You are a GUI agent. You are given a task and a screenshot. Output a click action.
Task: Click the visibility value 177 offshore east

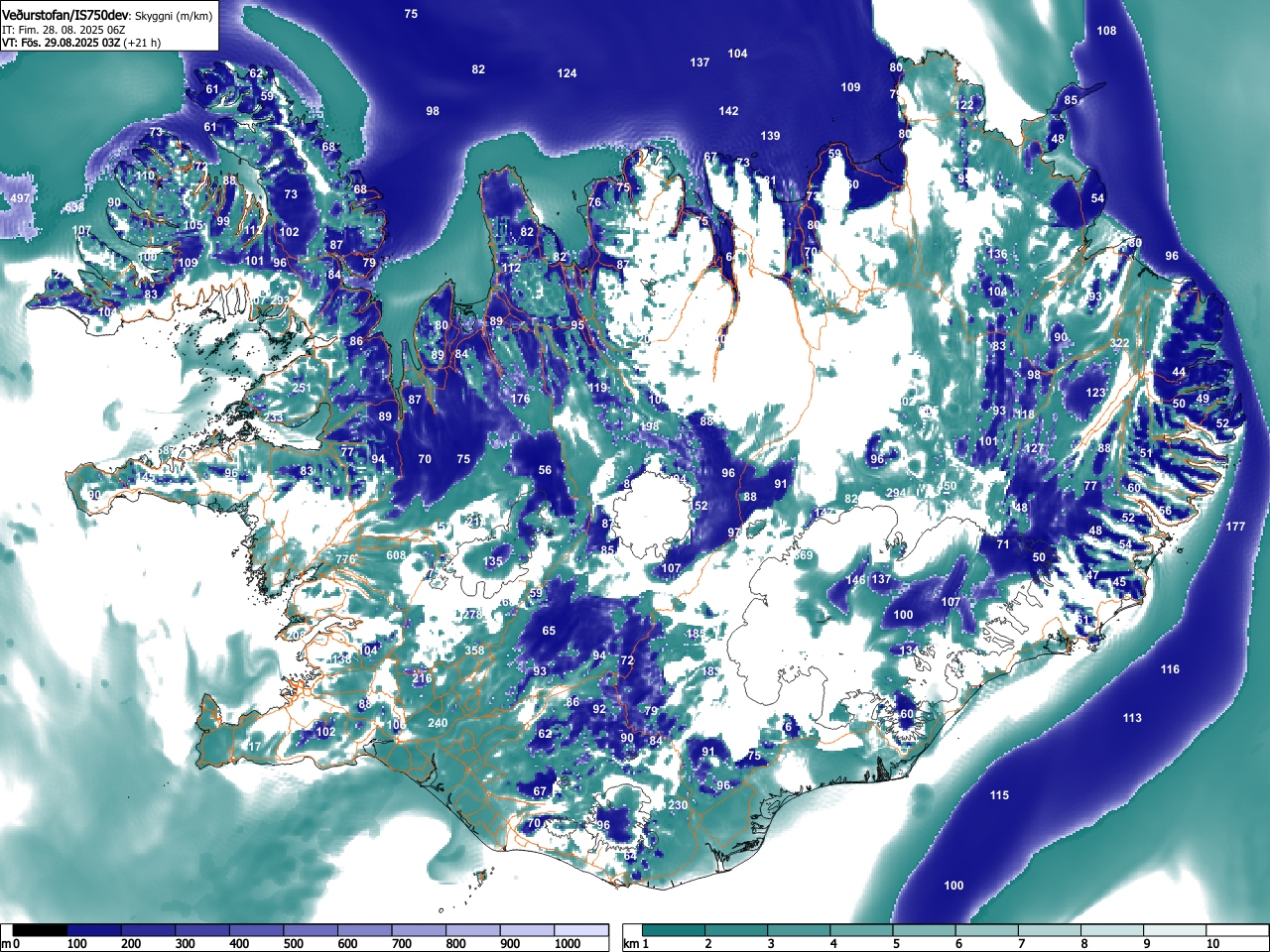(1235, 526)
